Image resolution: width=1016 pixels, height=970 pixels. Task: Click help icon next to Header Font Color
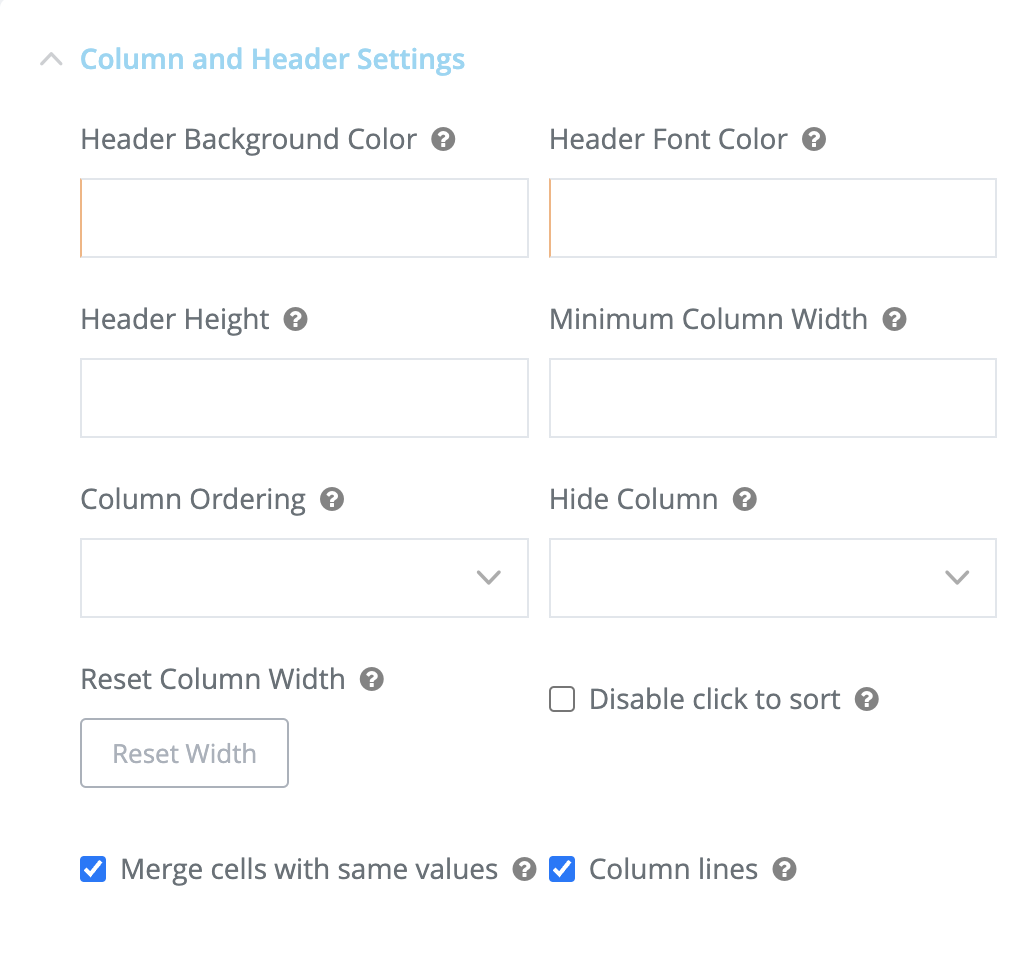pos(814,139)
